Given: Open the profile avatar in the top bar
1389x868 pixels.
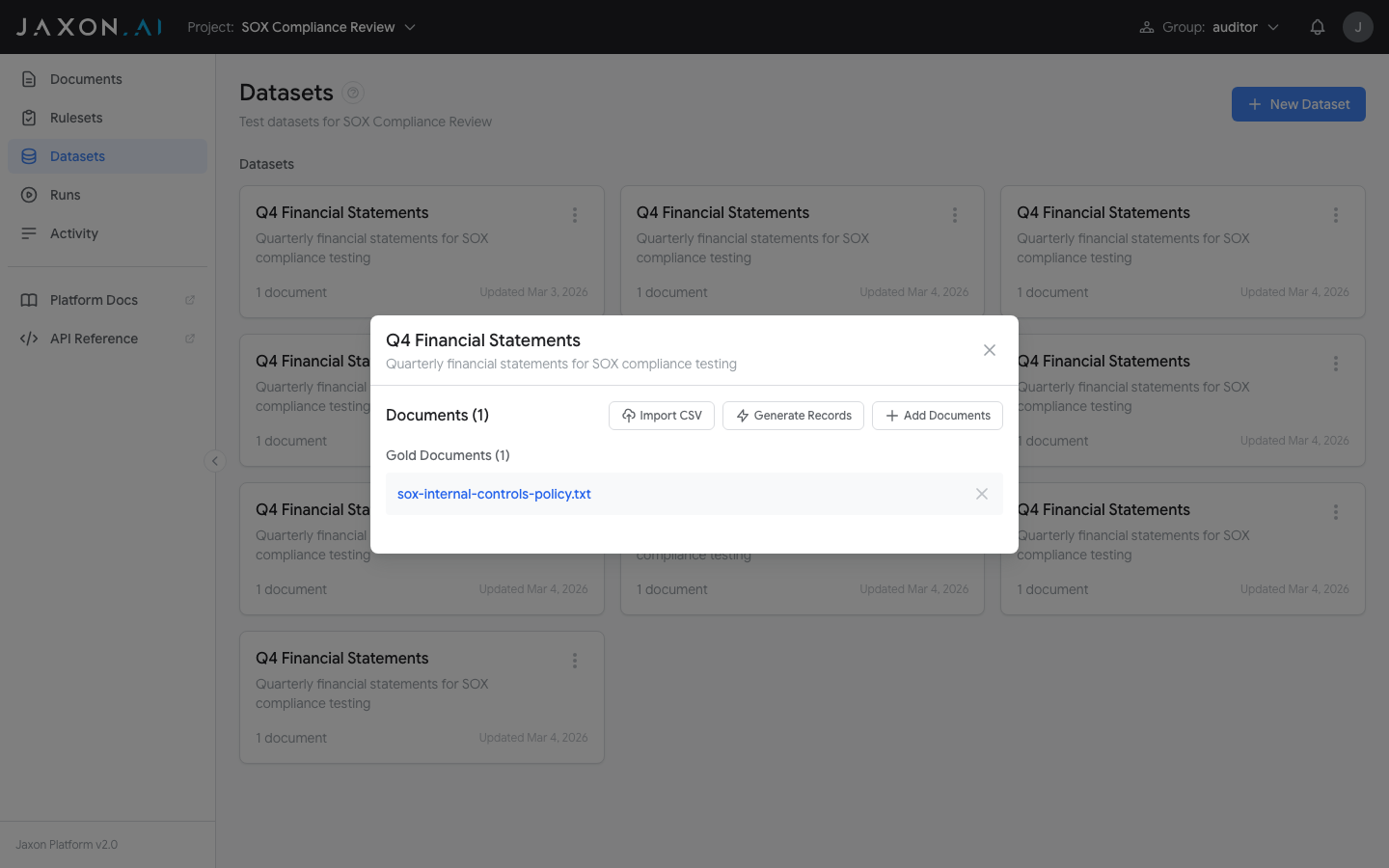Looking at the screenshot, I should click(x=1358, y=26).
